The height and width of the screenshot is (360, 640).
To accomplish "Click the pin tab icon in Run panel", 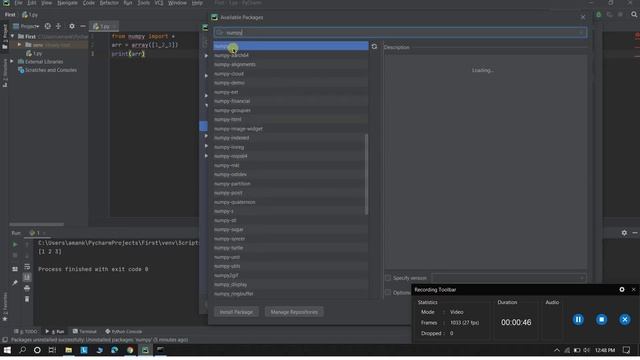I will pos(15,282).
